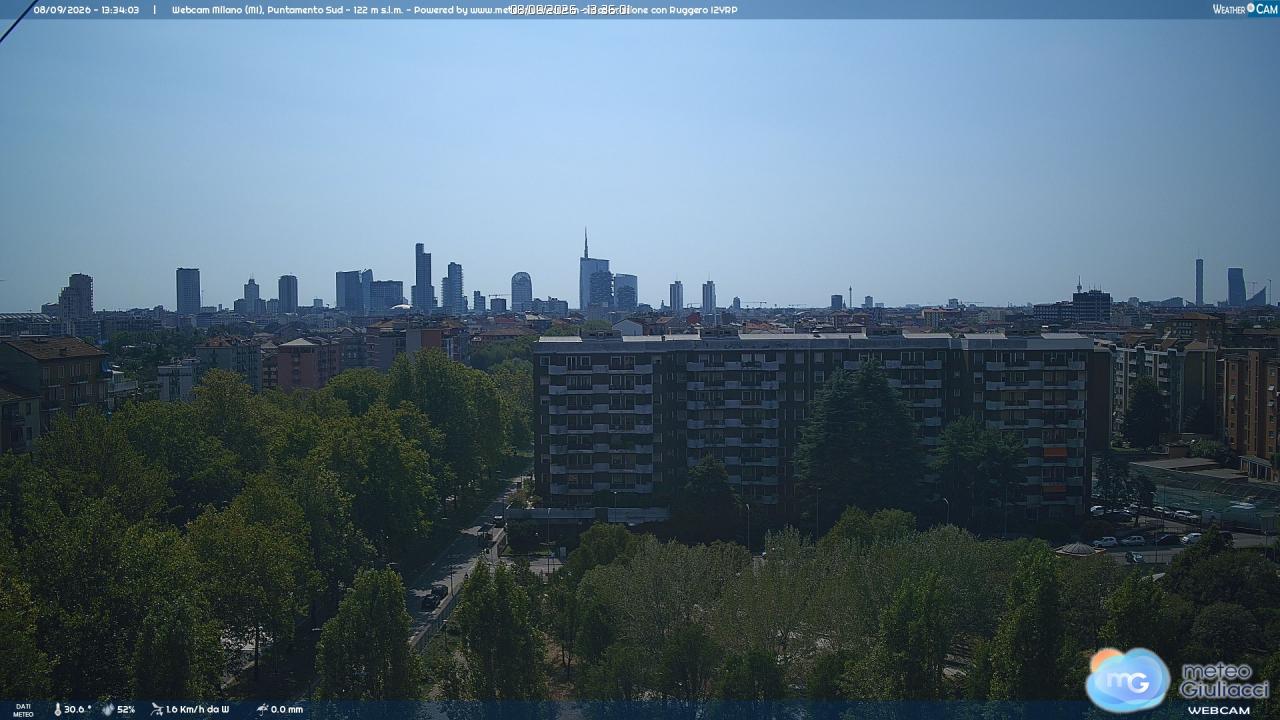
Task: Click the 52% humidity value
Action: pyautogui.click(x=126, y=710)
